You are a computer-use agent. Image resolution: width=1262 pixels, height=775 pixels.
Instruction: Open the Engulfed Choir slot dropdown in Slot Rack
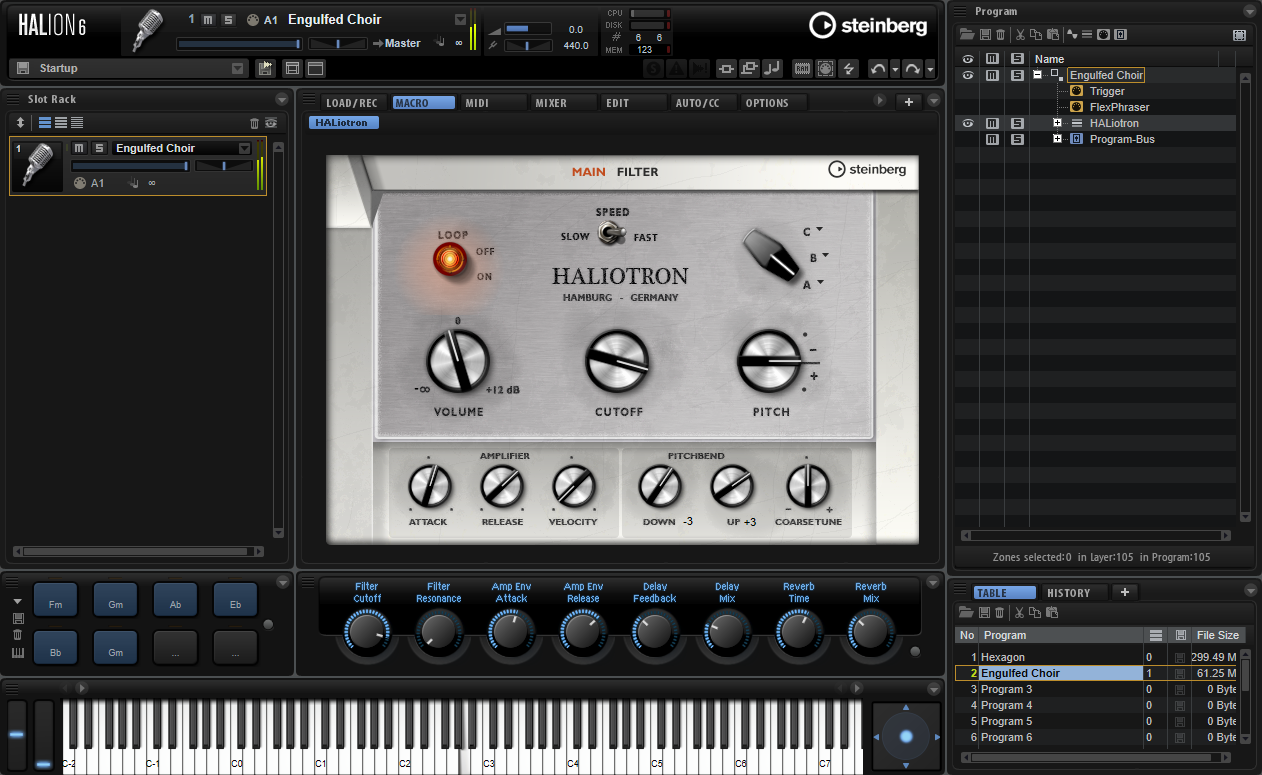point(244,148)
